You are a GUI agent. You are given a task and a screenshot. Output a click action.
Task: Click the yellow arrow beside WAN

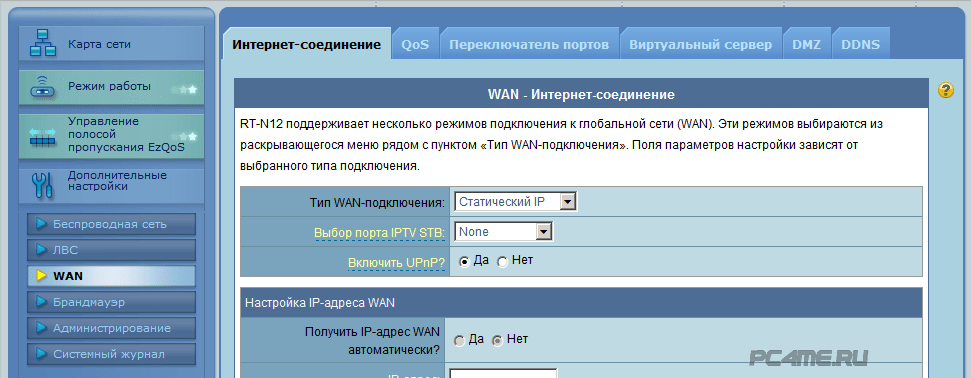[41, 276]
